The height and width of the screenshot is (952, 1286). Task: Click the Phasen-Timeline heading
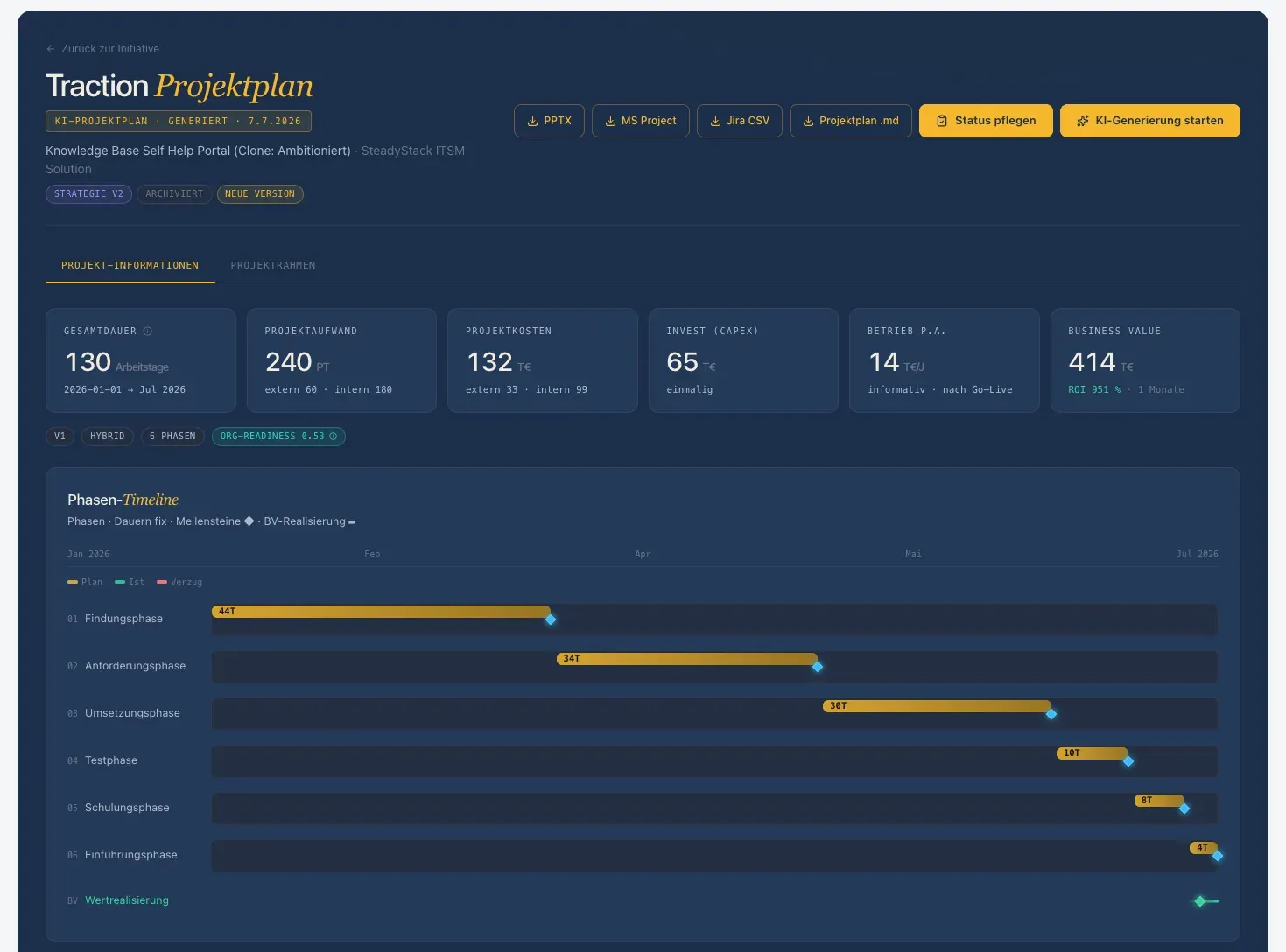[123, 500]
